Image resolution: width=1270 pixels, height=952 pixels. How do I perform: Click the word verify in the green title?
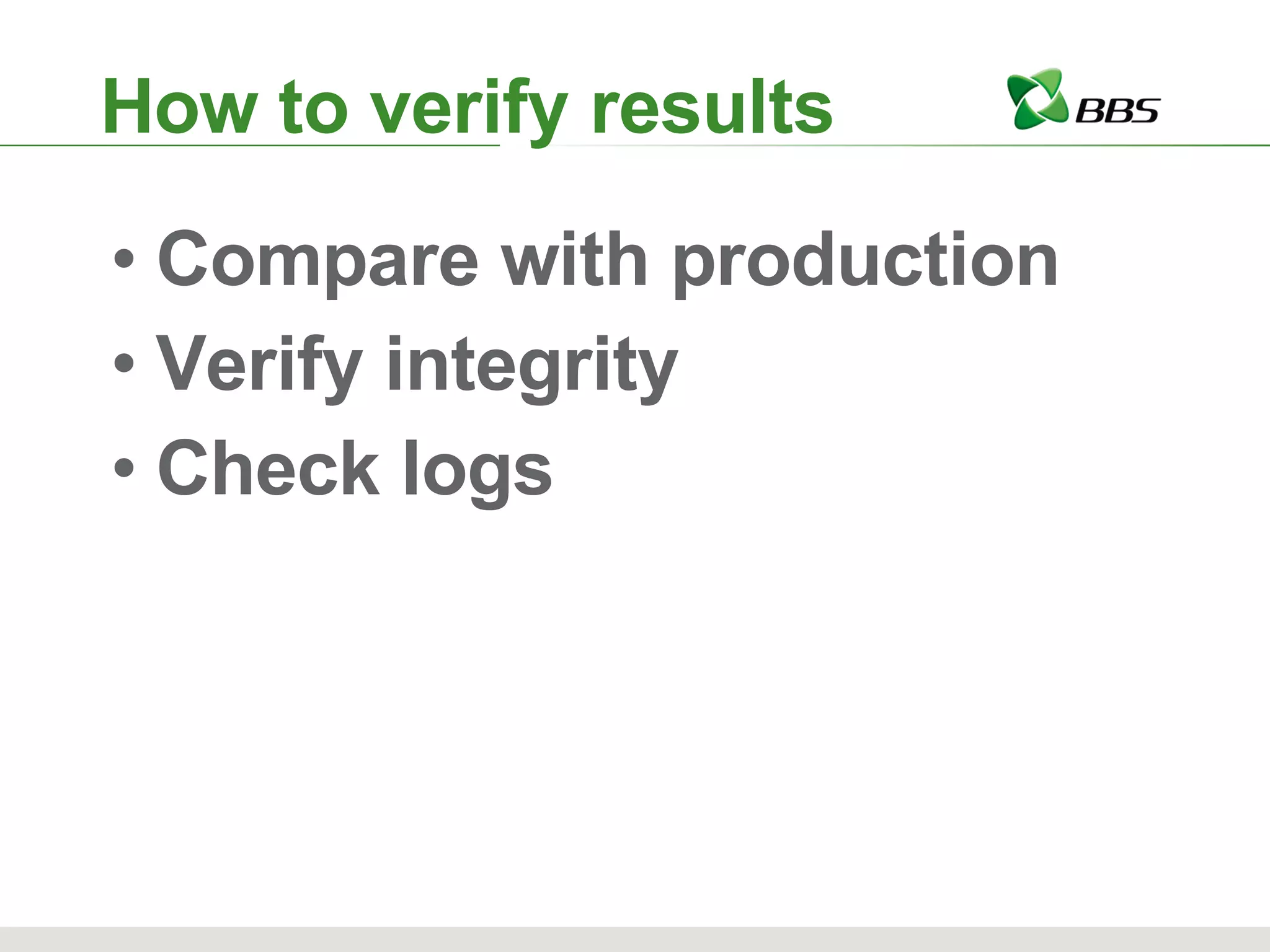coord(469,112)
